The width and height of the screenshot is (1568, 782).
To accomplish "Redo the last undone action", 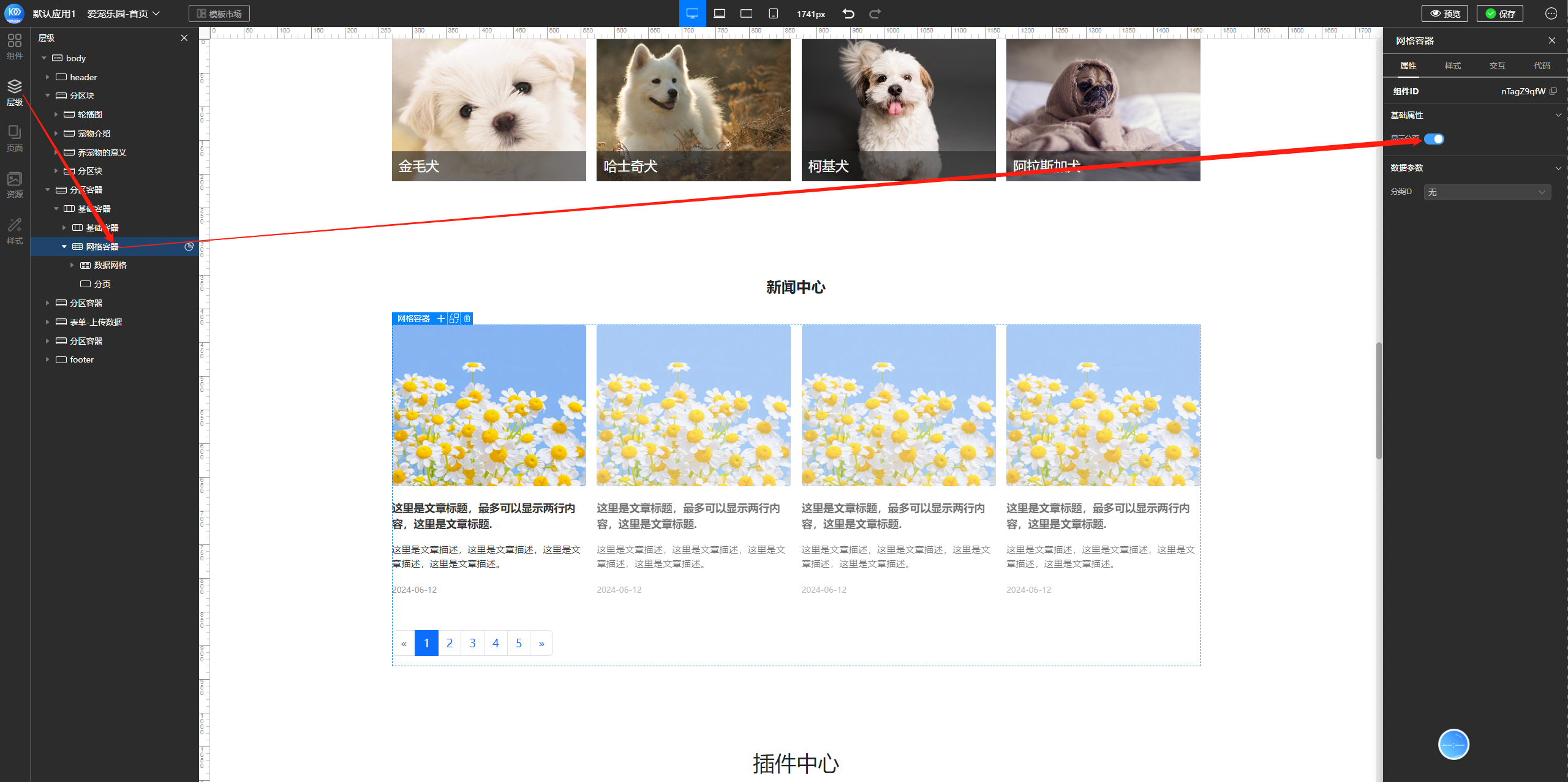I will click(875, 13).
